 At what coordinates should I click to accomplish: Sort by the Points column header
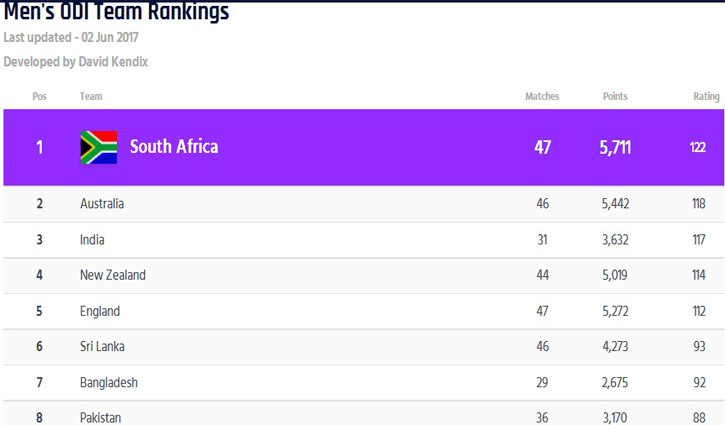pos(615,96)
